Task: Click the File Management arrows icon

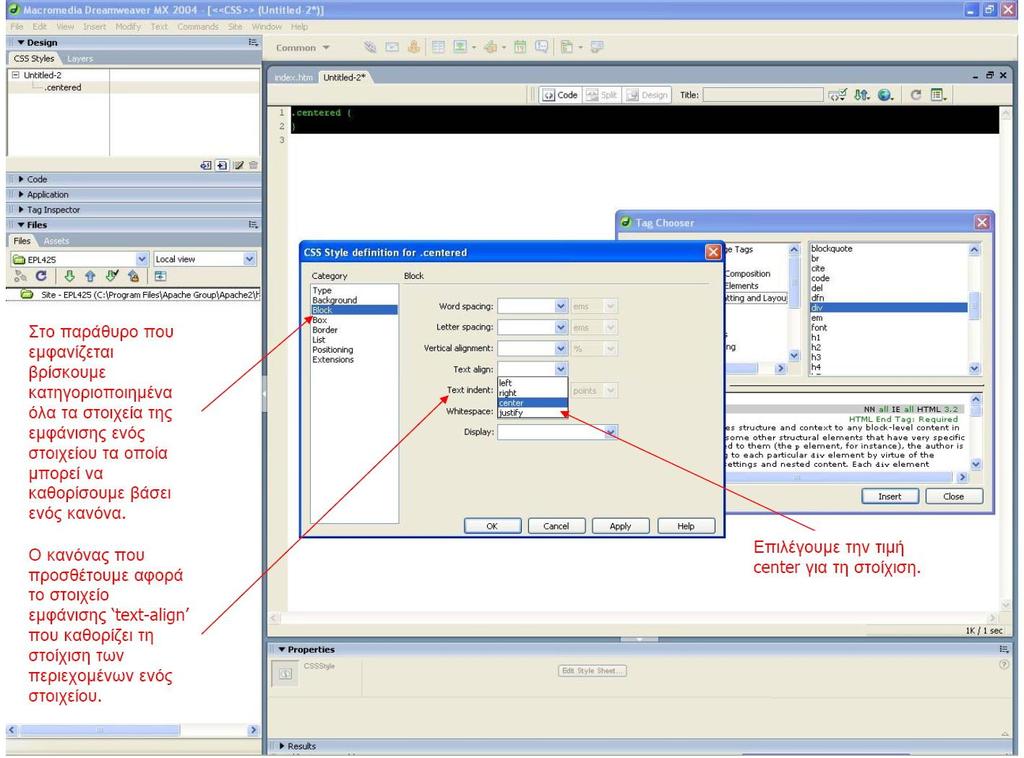Action: click(x=861, y=95)
